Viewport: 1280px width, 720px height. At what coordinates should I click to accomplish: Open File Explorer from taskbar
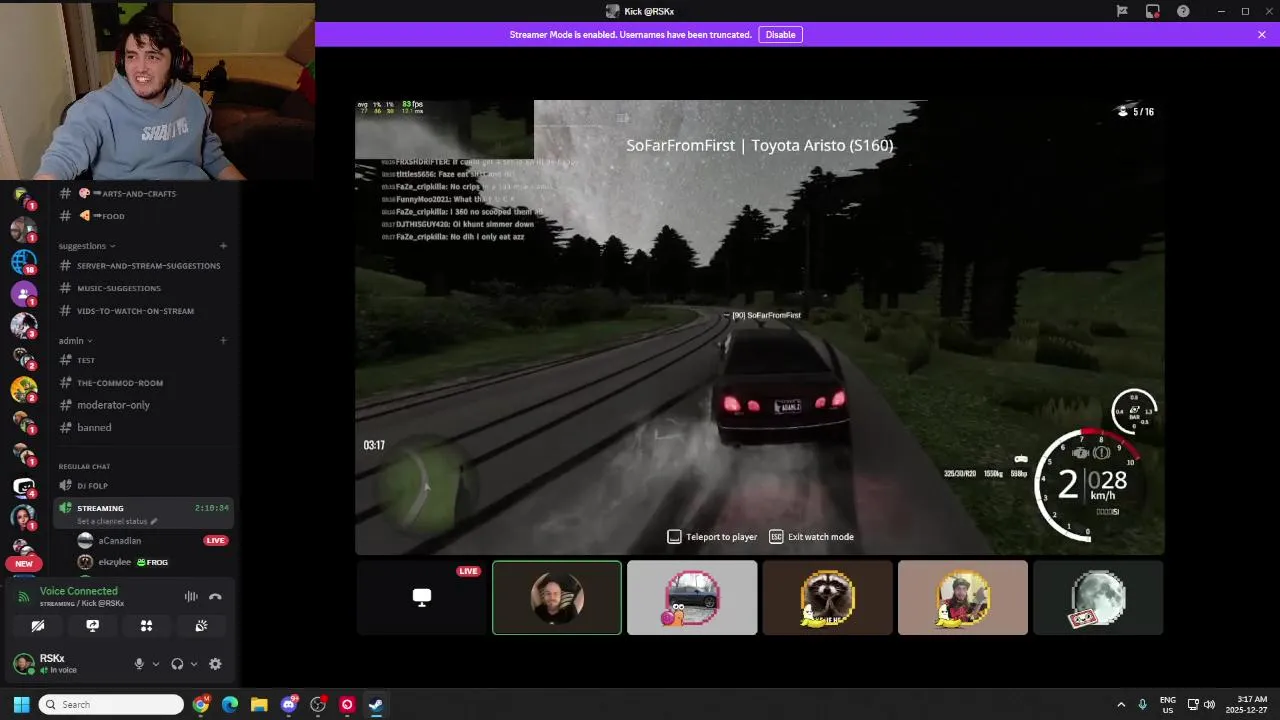tap(259, 705)
